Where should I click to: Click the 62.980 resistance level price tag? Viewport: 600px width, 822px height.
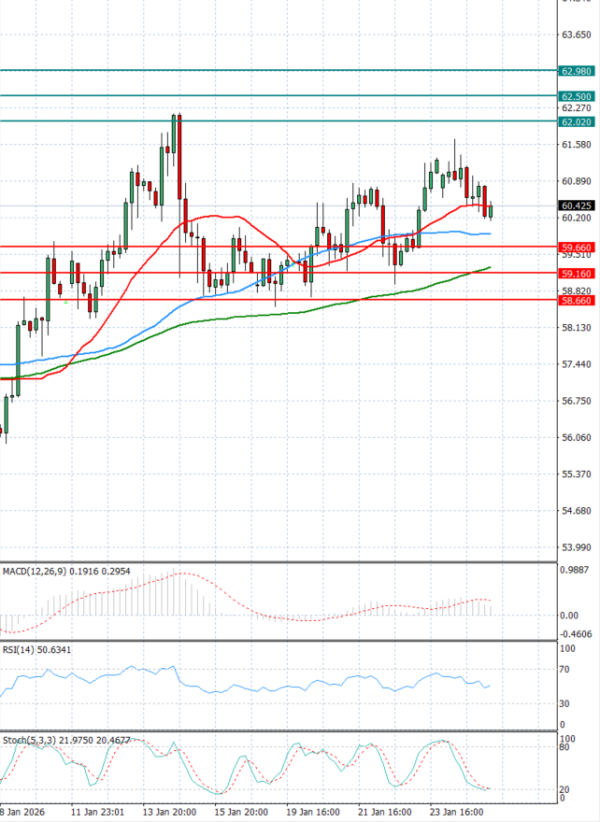point(577,71)
